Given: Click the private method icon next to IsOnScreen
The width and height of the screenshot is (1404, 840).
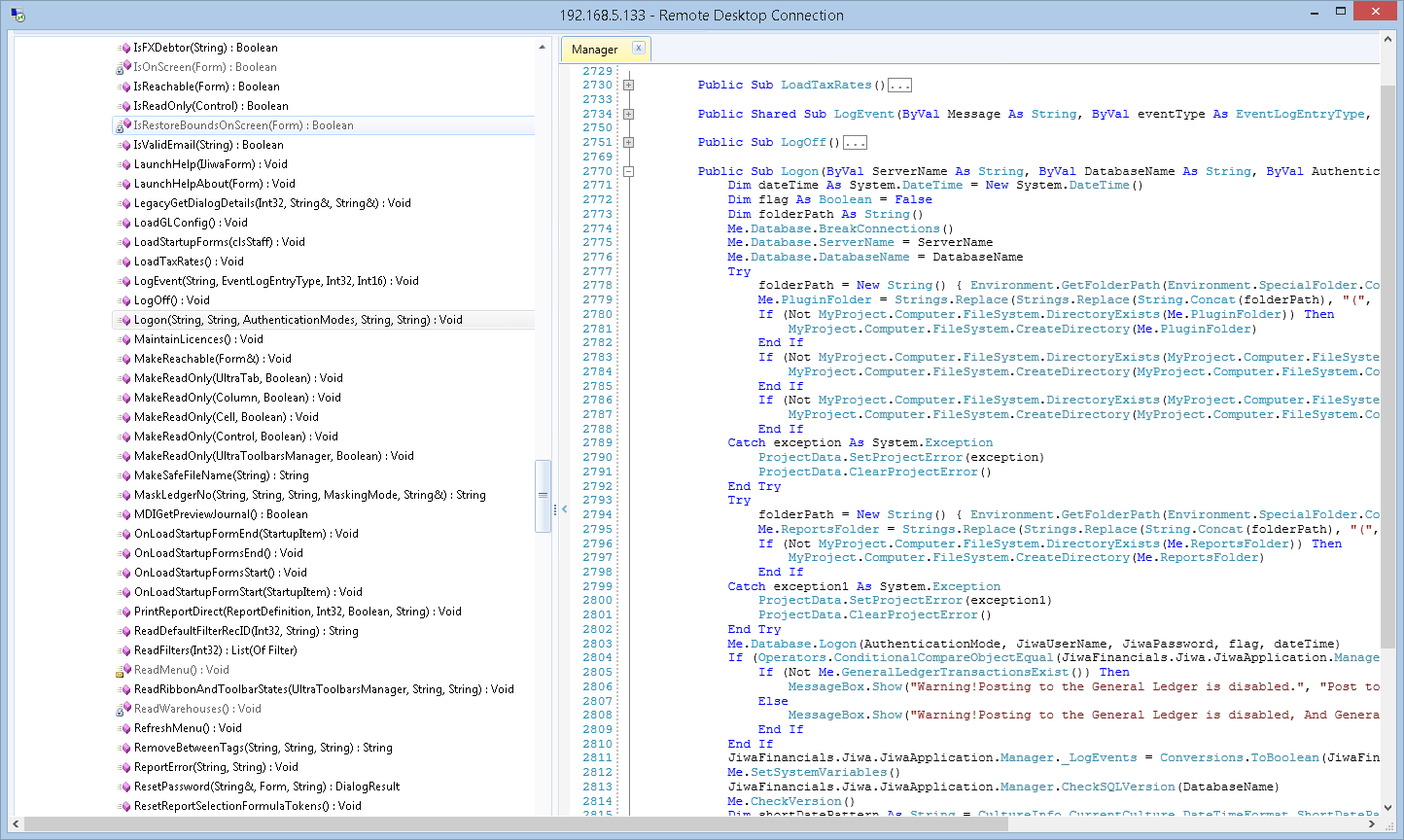Looking at the screenshot, I should (x=123, y=67).
